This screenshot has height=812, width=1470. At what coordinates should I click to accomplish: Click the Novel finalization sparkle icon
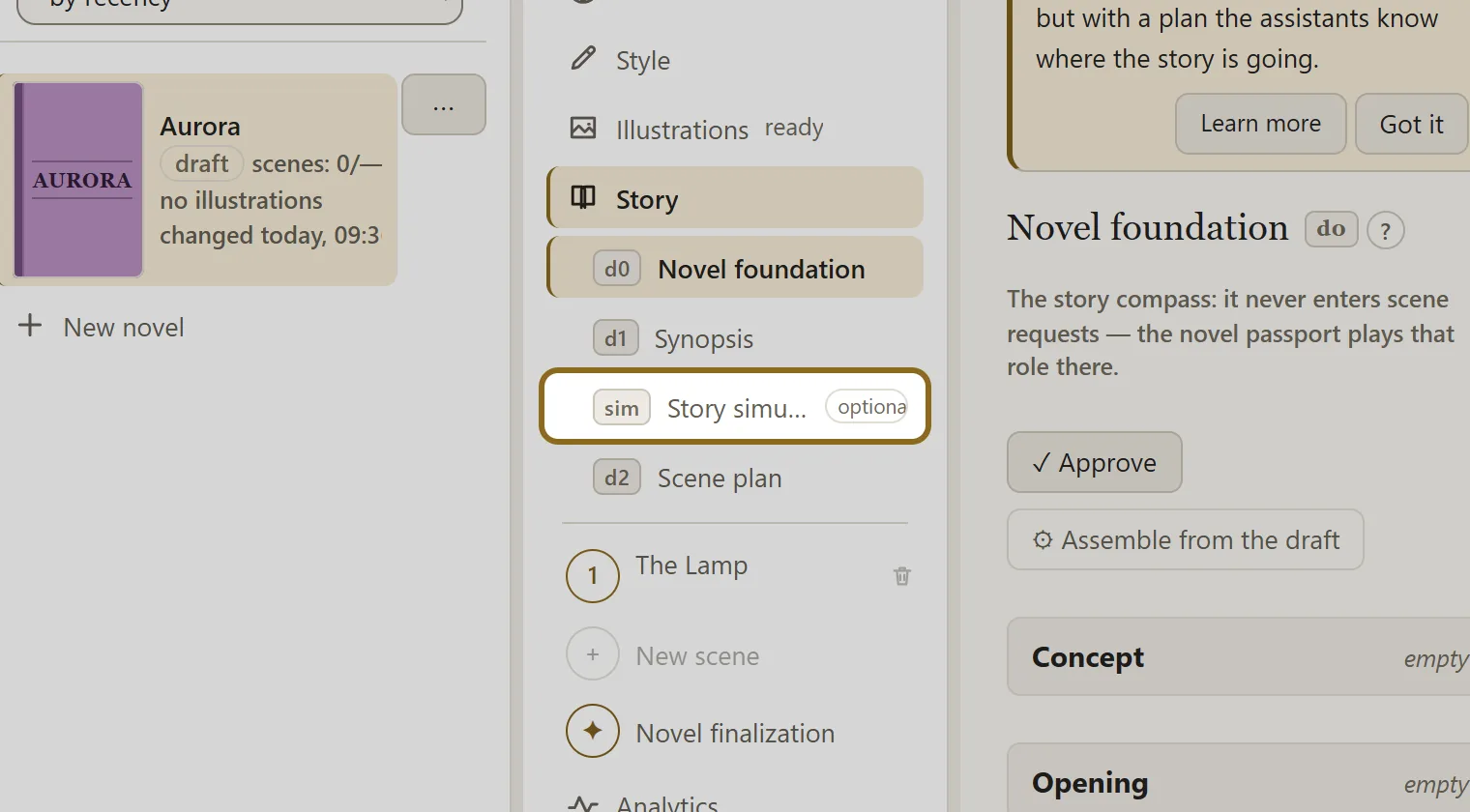pyautogui.click(x=593, y=731)
